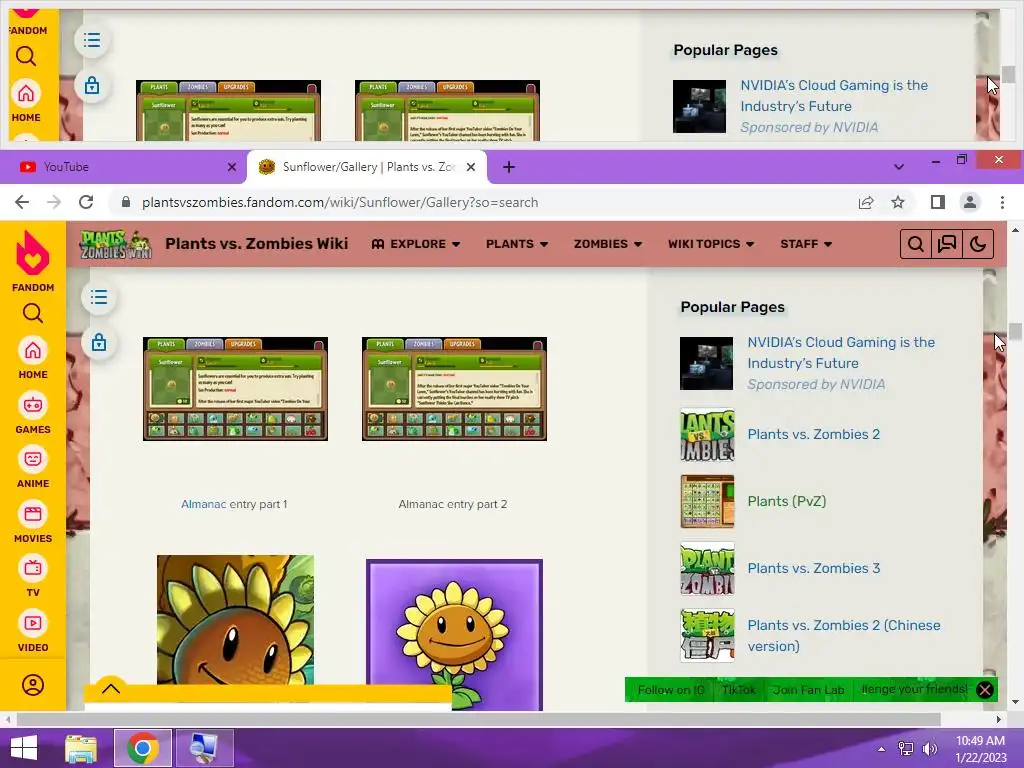Open the purple background sunflower thumbnail
The image size is (1024, 768).
pyautogui.click(x=455, y=635)
